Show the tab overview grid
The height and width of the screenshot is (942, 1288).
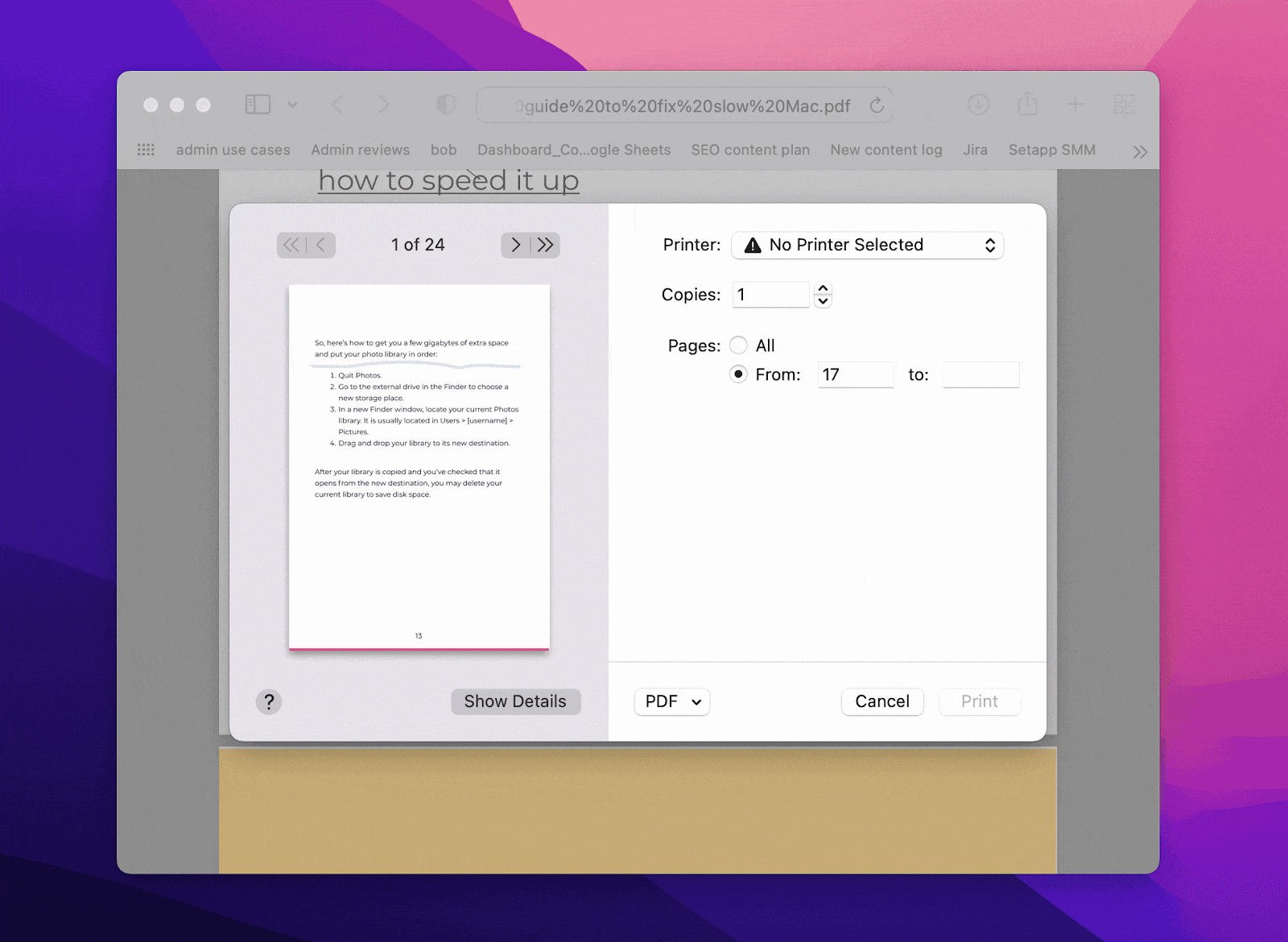tap(1124, 105)
